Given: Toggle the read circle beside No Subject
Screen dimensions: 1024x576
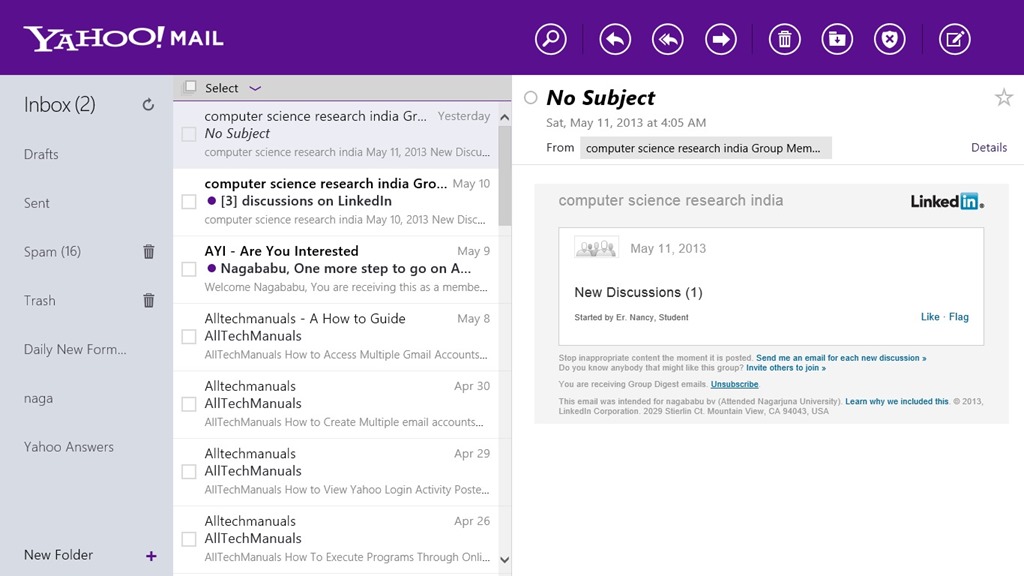Looking at the screenshot, I should (531, 98).
